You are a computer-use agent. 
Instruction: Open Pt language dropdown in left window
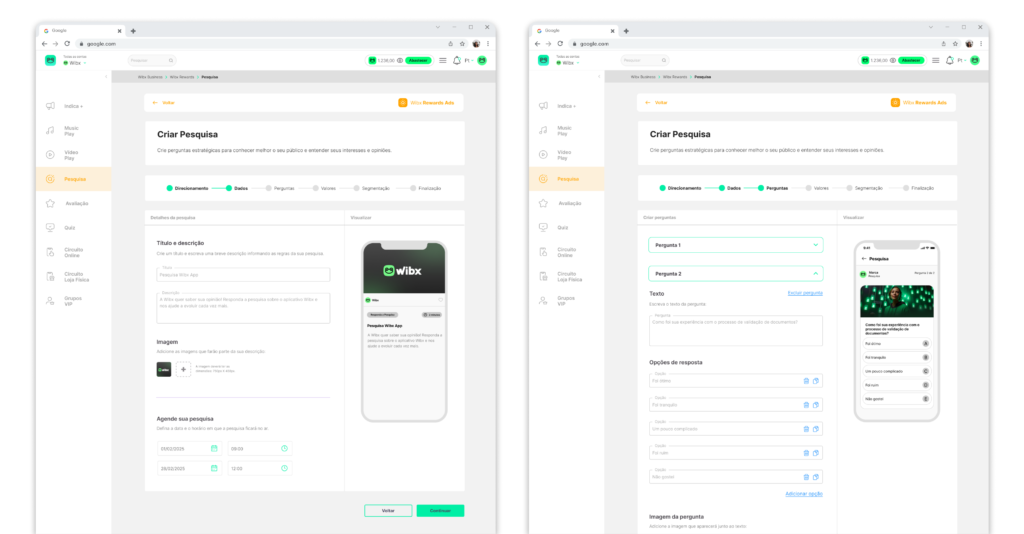pyautogui.click(x=468, y=60)
